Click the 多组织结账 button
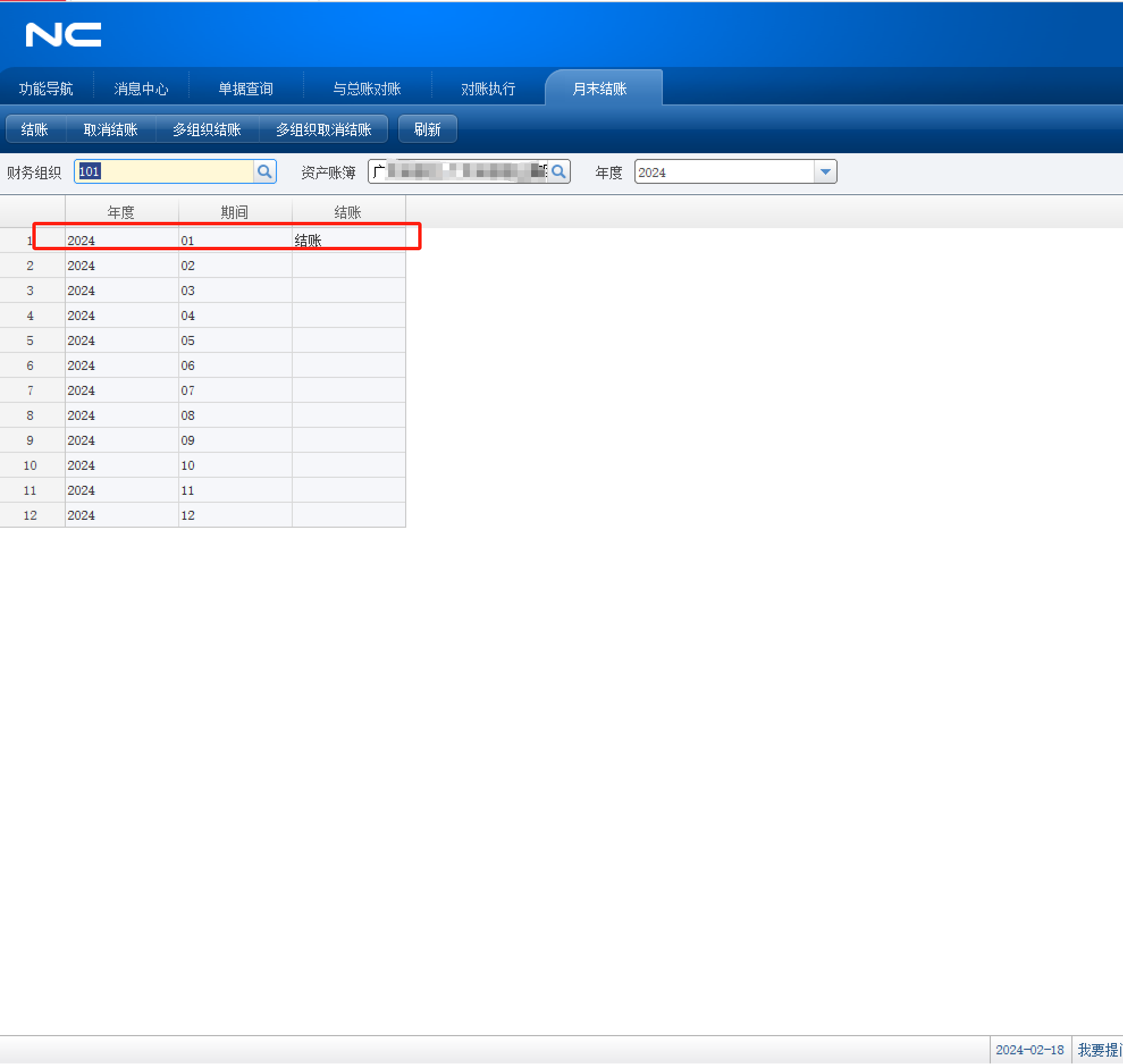The height and width of the screenshot is (1064, 1123). tap(207, 129)
